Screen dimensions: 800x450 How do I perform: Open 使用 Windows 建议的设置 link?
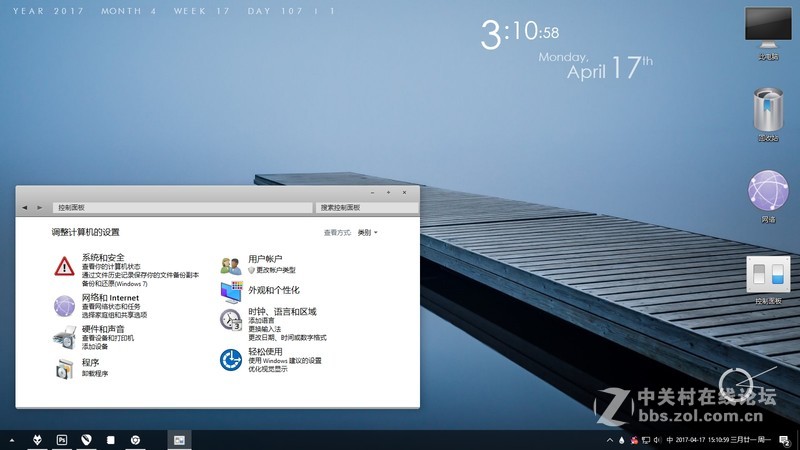pos(285,361)
